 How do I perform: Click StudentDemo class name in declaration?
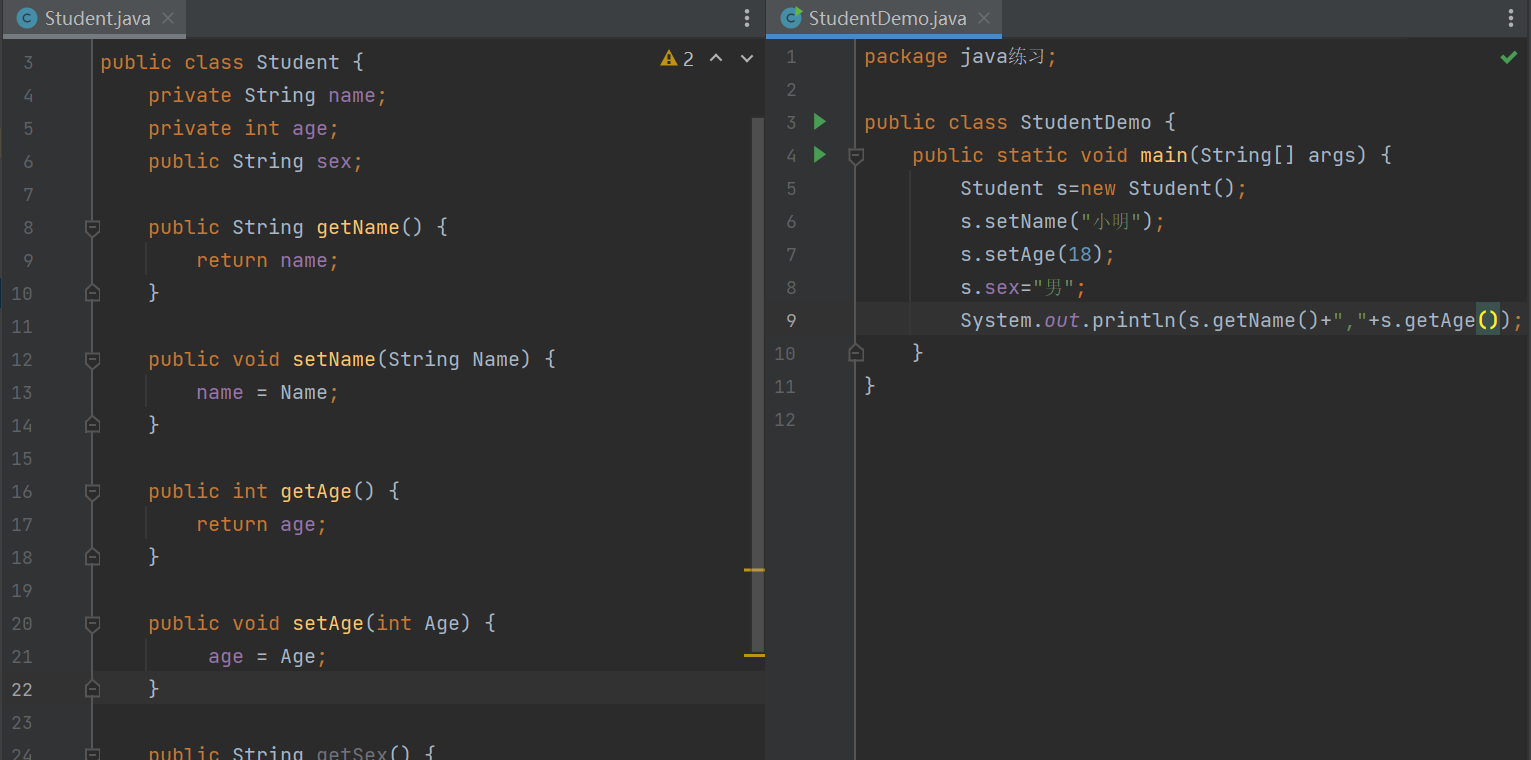(x=1086, y=123)
